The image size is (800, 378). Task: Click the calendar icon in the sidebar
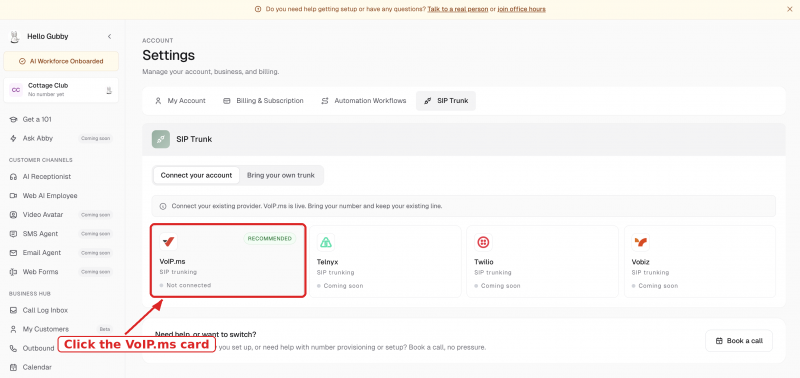[x=13, y=367]
